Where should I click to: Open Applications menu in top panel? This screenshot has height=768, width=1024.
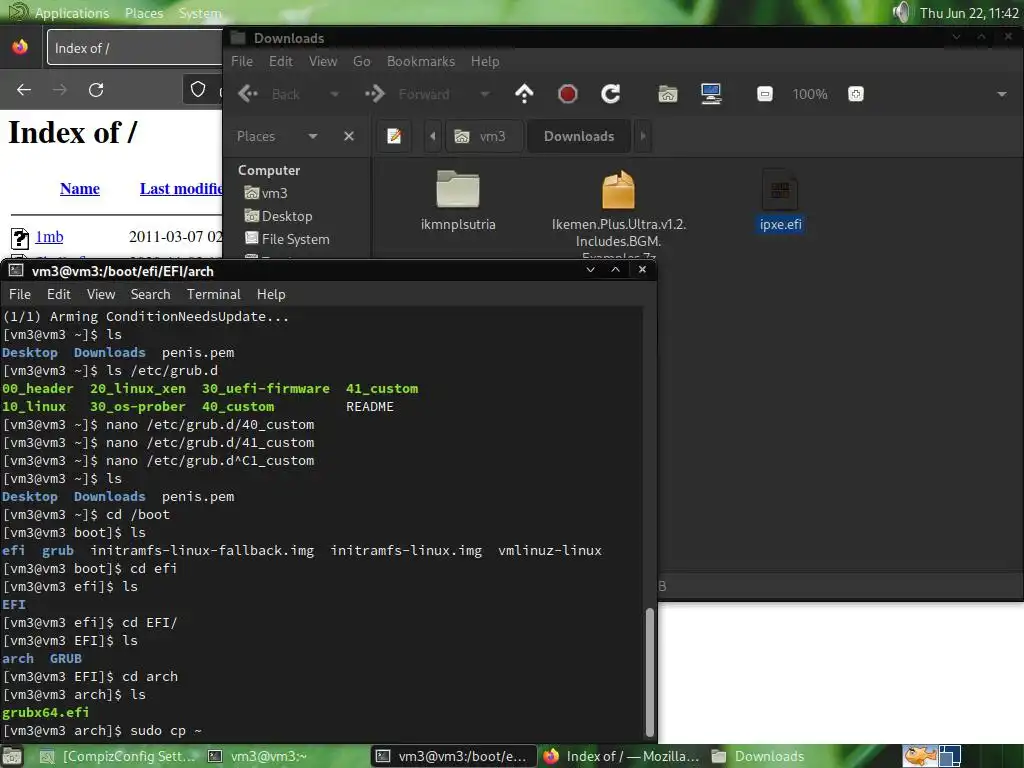point(72,12)
